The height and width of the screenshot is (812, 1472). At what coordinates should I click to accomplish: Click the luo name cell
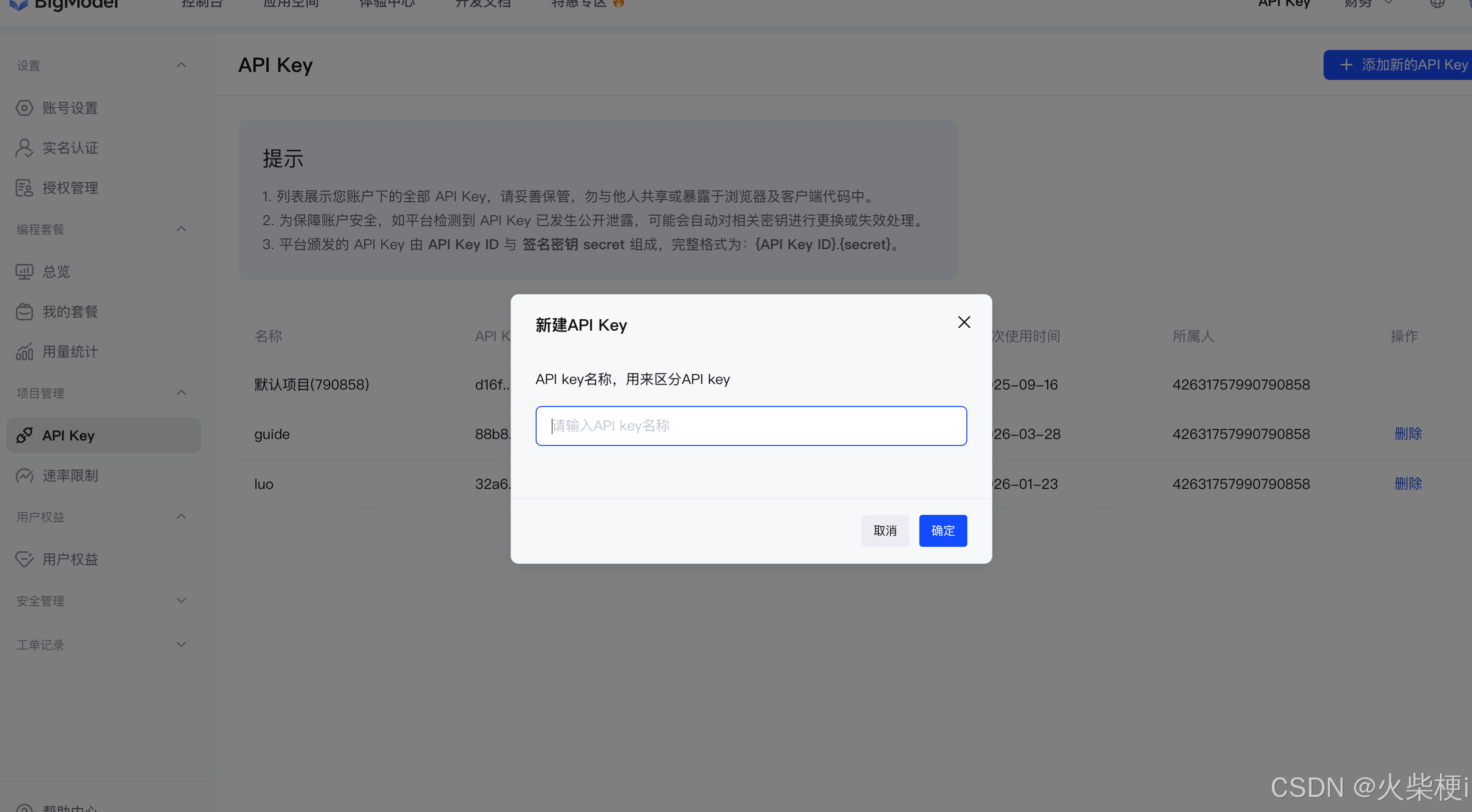coord(263,484)
